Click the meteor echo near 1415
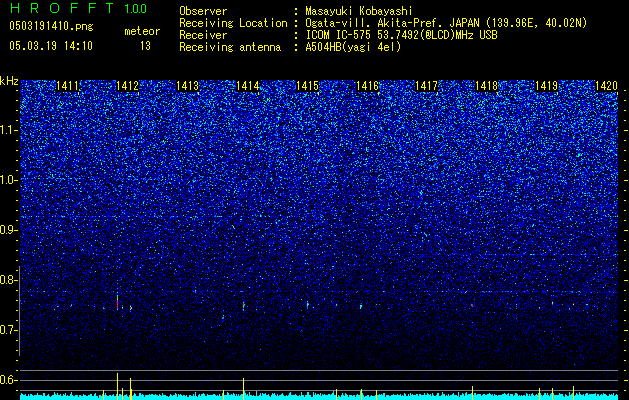Viewport: 629px width, 400px height. click(308, 305)
